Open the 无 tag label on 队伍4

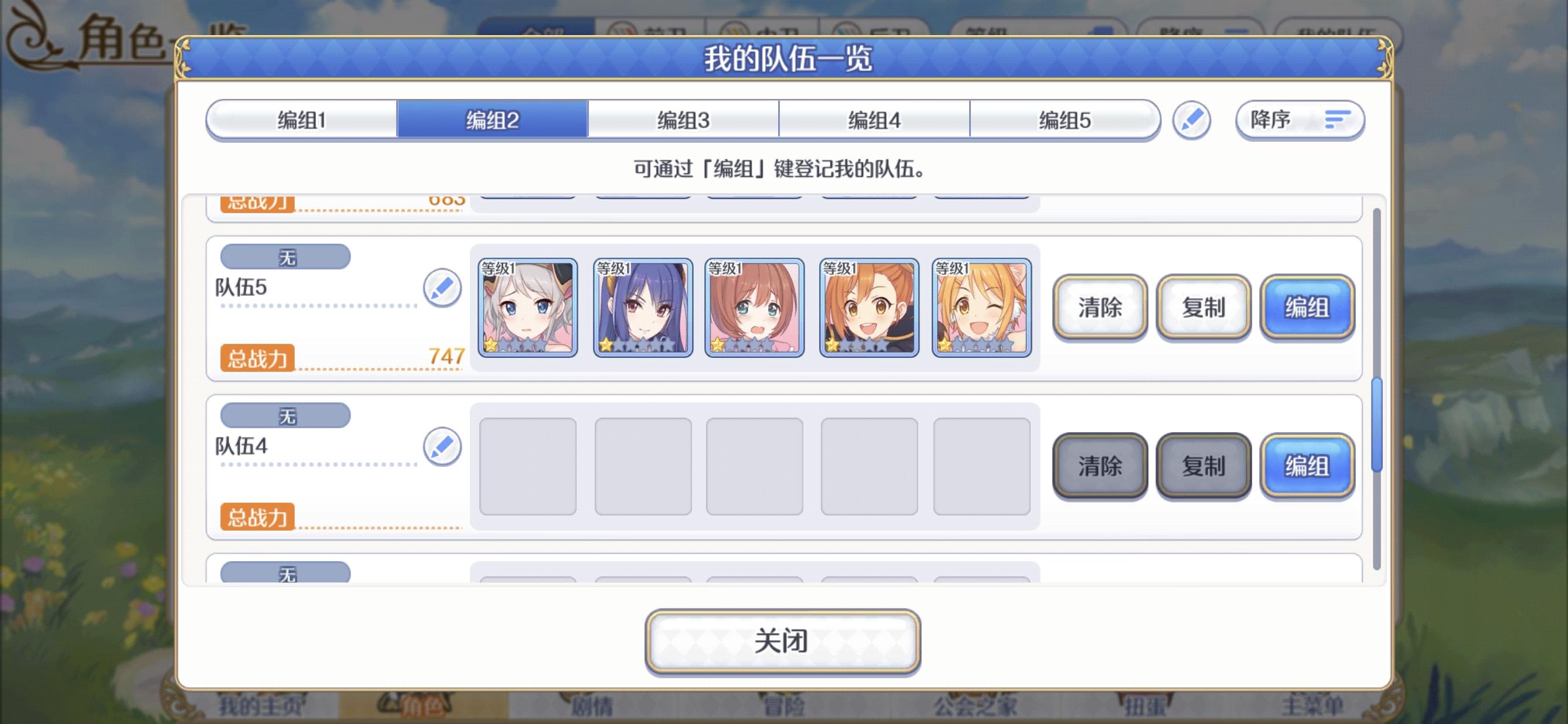tap(285, 415)
